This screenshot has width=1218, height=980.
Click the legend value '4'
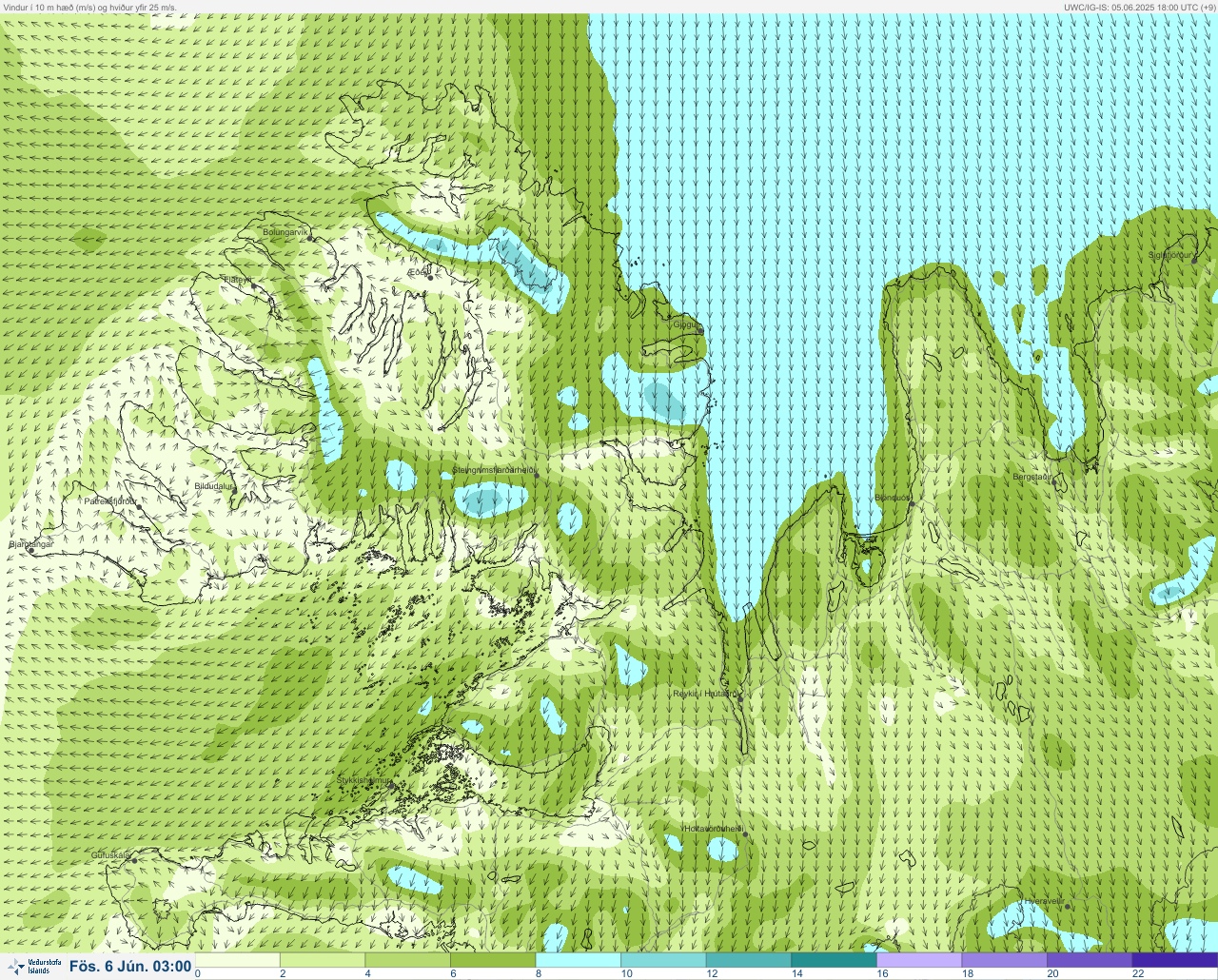[x=368, y=973]
